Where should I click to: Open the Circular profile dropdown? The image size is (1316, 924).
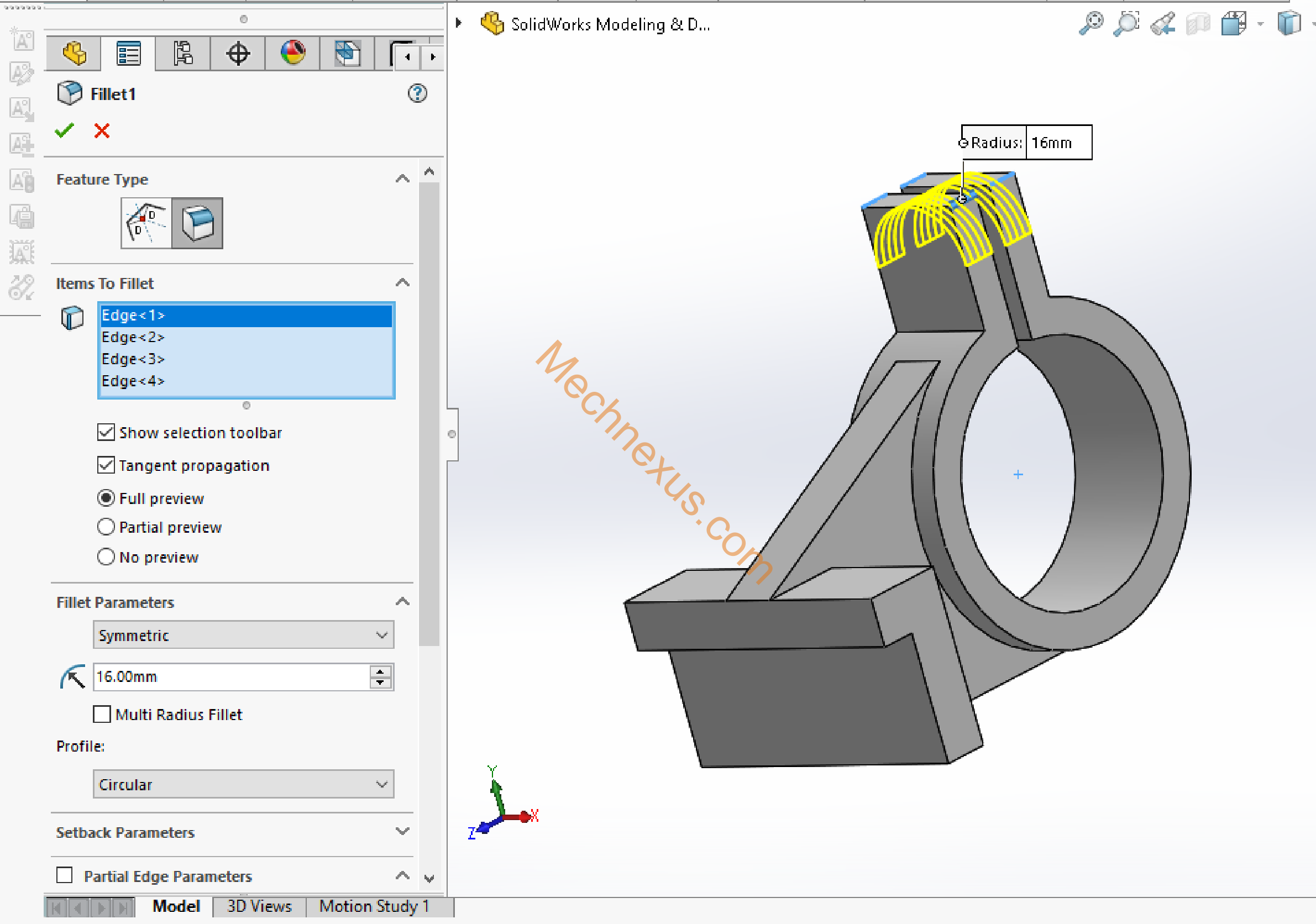[x=243, y=784]
